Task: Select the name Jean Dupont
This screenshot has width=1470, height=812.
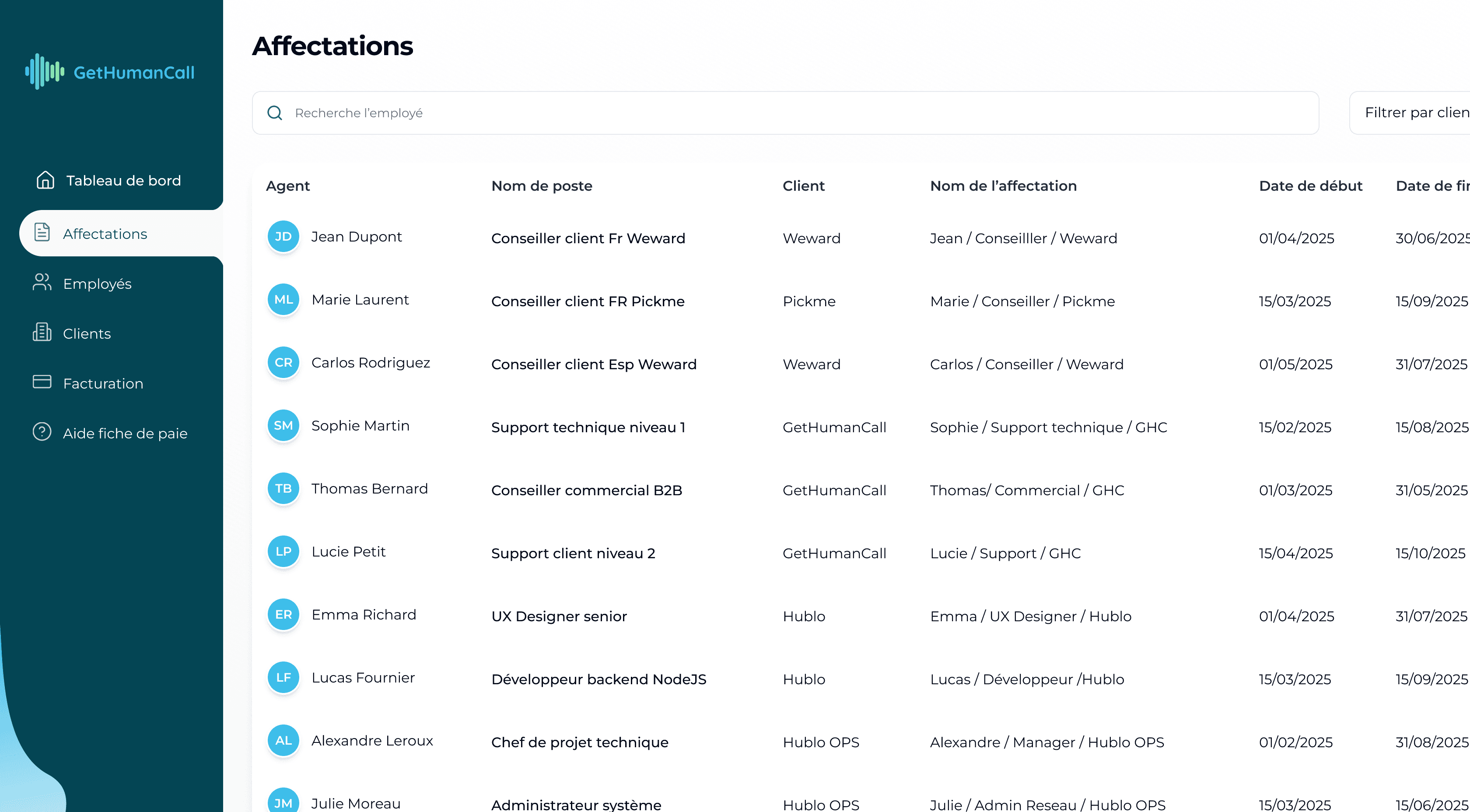Action: 357,237
